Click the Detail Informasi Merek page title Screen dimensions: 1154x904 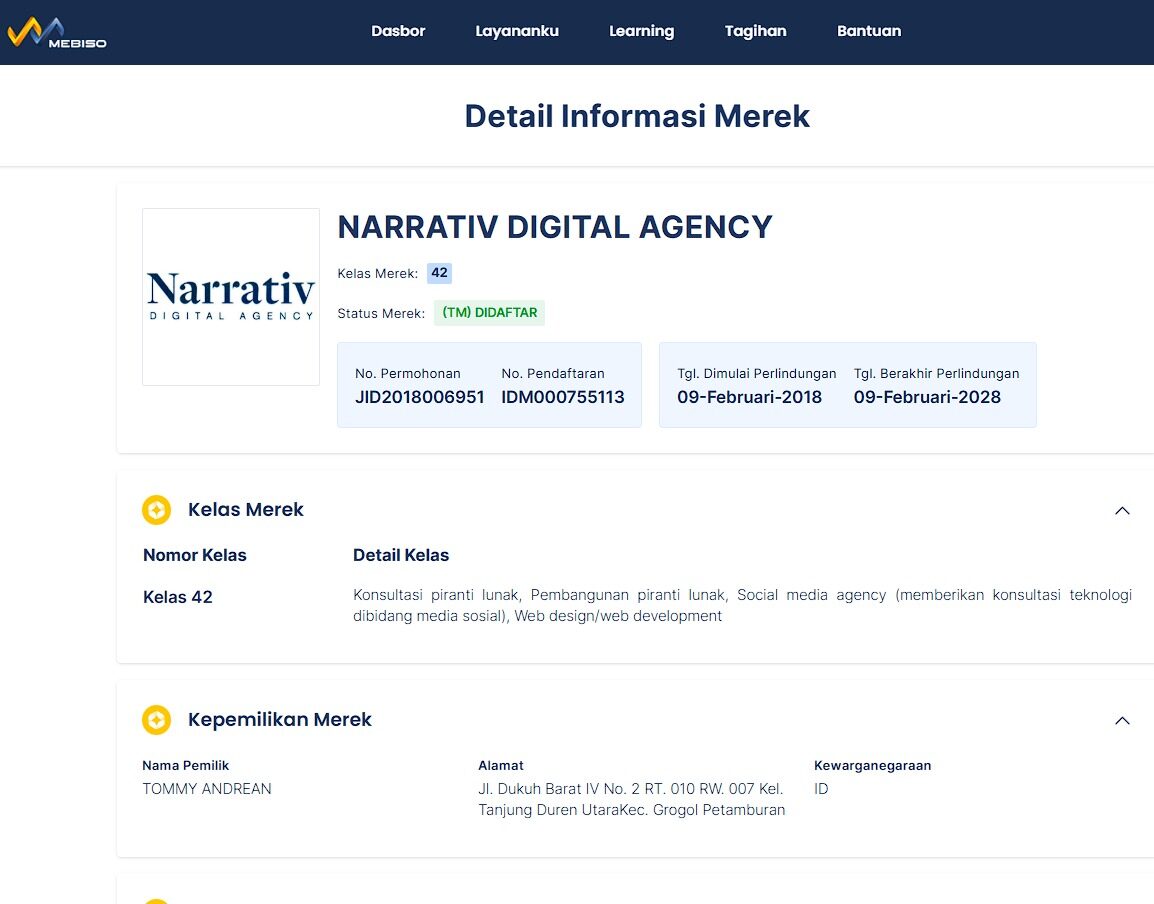(637, 116)
